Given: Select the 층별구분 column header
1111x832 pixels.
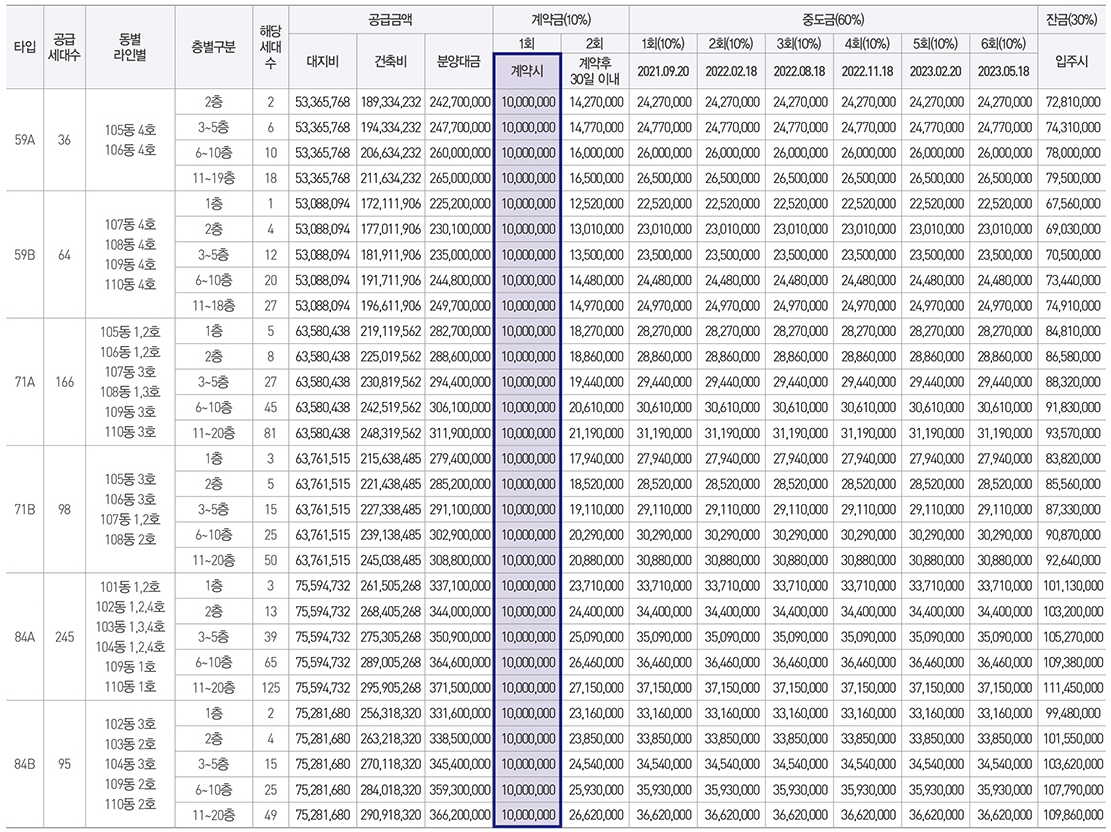Looking at the screenshot, I should click(213, 47).
